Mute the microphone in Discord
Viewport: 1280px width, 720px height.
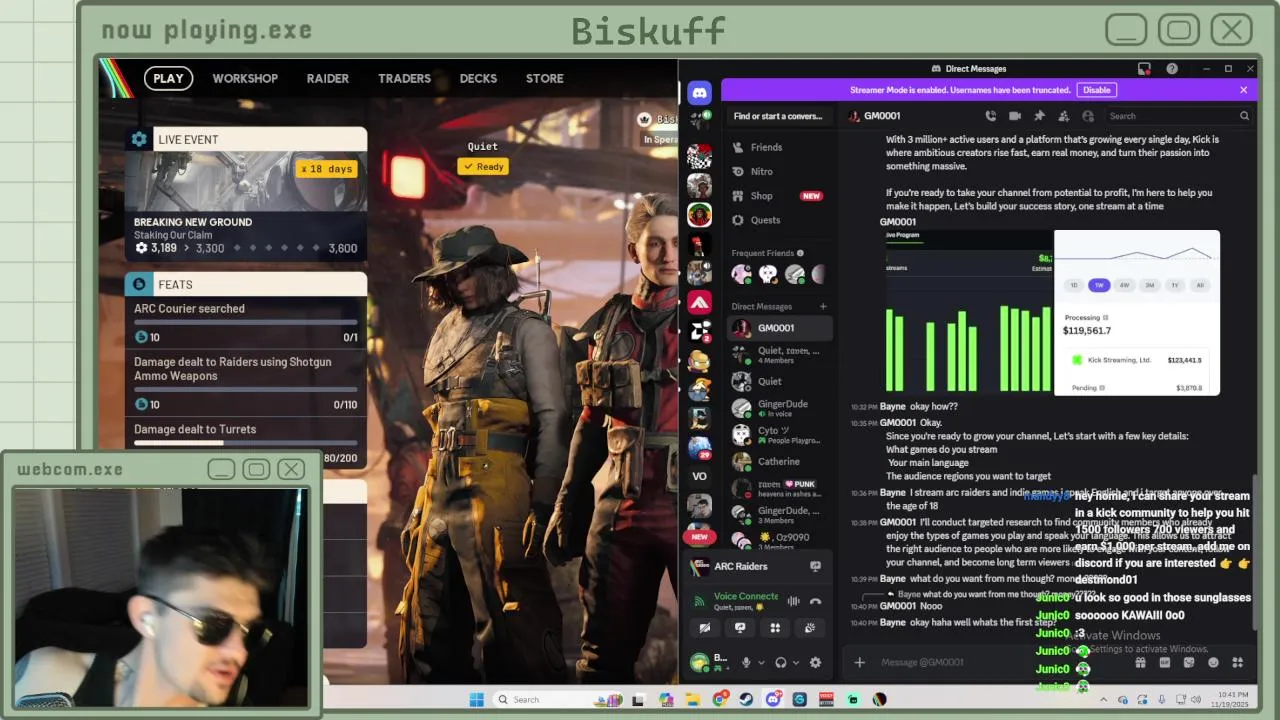746,662
